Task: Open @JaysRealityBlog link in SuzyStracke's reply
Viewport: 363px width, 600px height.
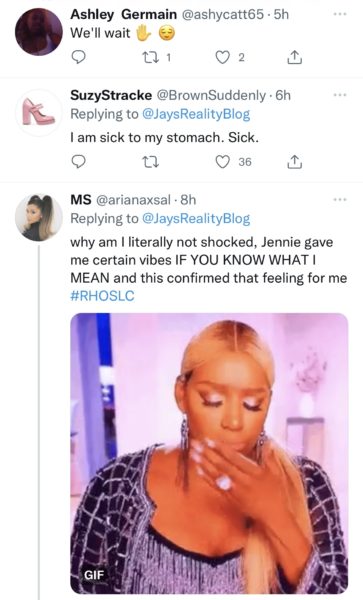Action: coord(196,114)
